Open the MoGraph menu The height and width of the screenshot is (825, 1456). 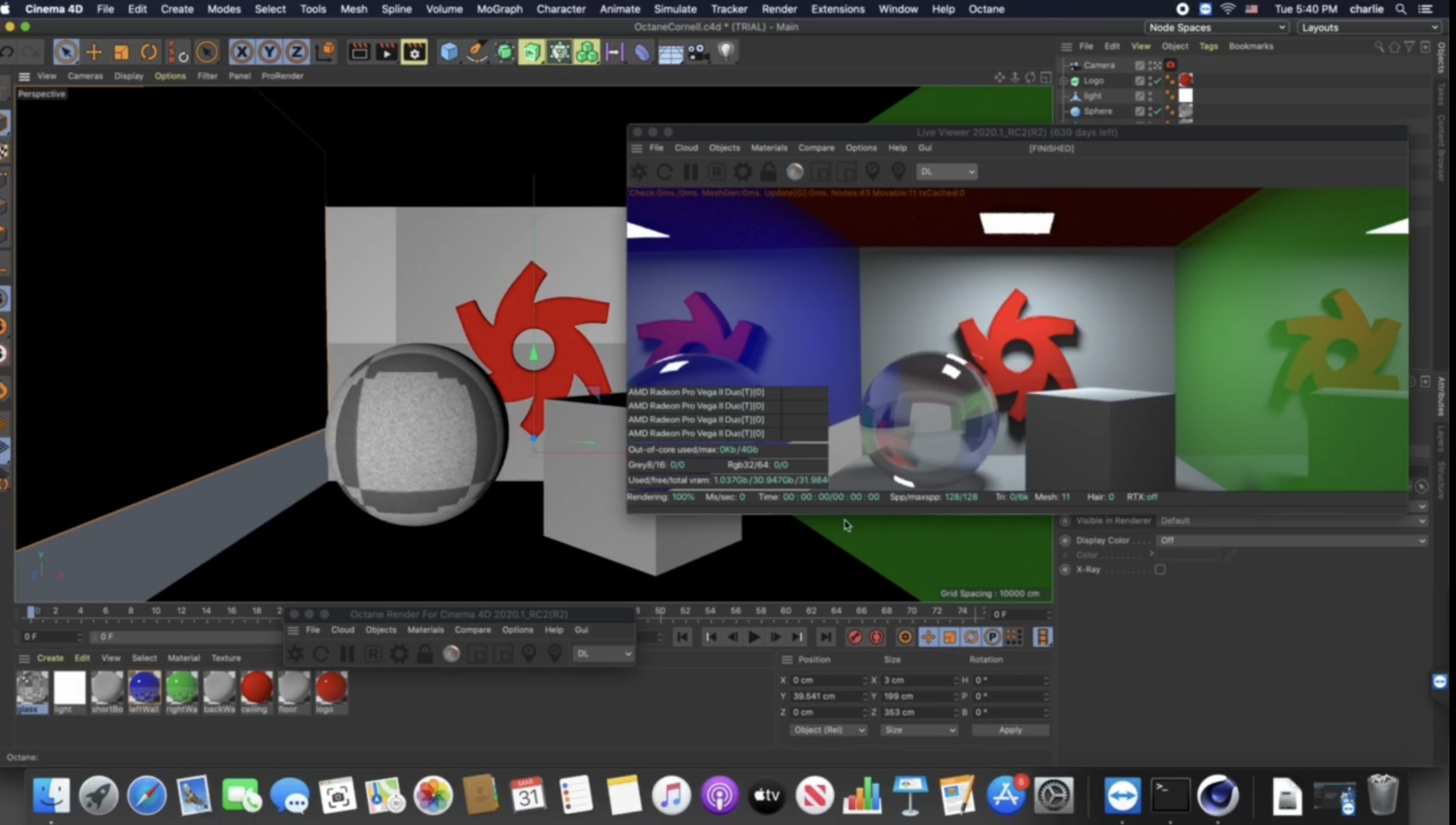click(x=499, y=9)
